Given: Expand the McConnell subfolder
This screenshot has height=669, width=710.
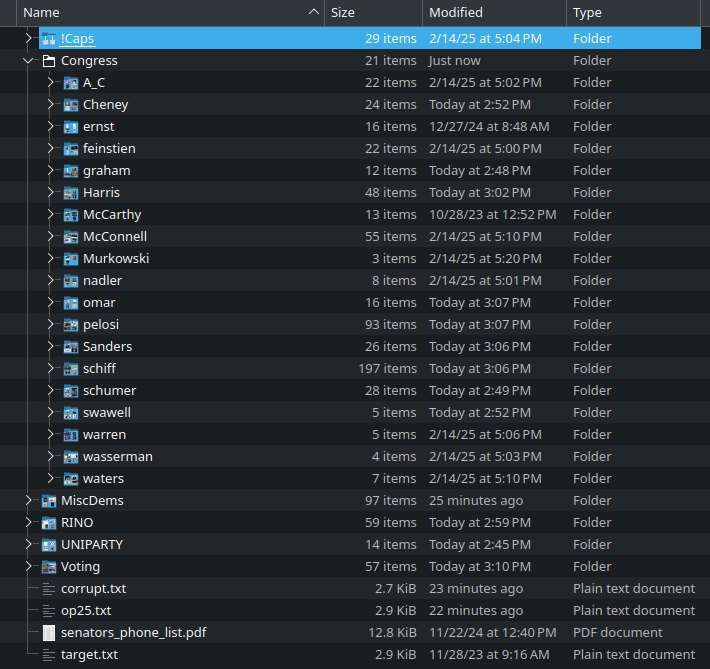Looking at the screenshot, I should (x=51, y=237).
